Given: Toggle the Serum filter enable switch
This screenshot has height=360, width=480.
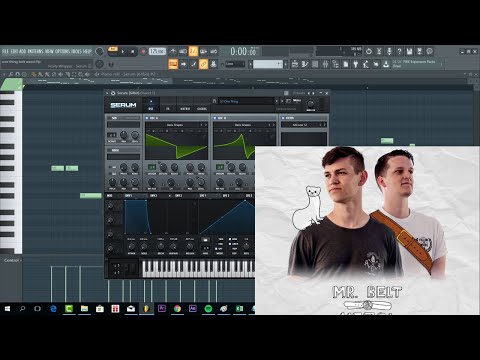Looking at the screenshot, I should pos(283,118).
